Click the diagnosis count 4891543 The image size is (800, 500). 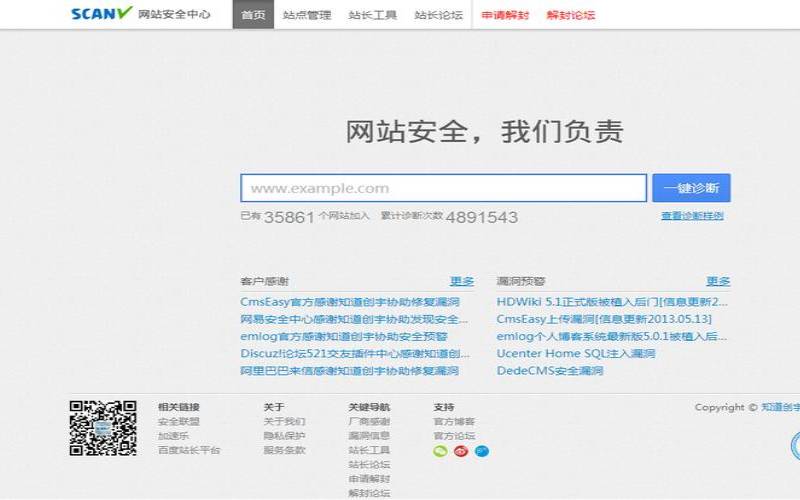point(482,217)
